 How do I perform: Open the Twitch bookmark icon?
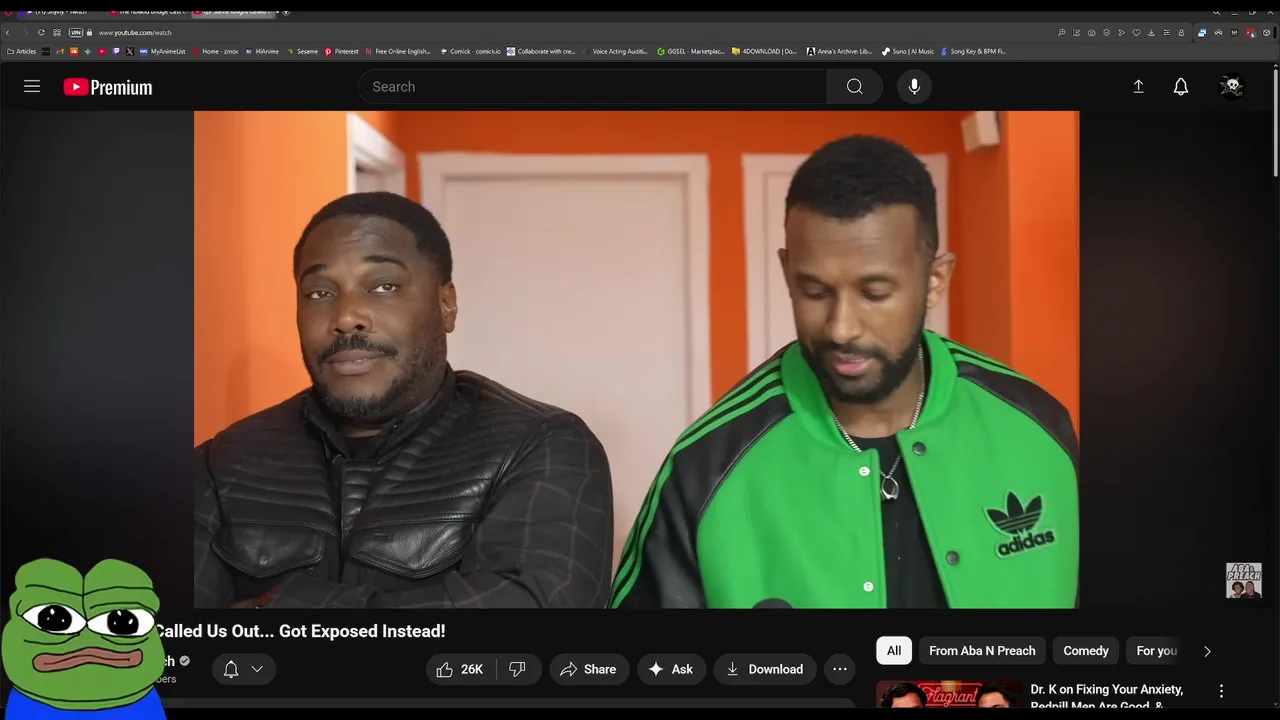click(116, 51)
